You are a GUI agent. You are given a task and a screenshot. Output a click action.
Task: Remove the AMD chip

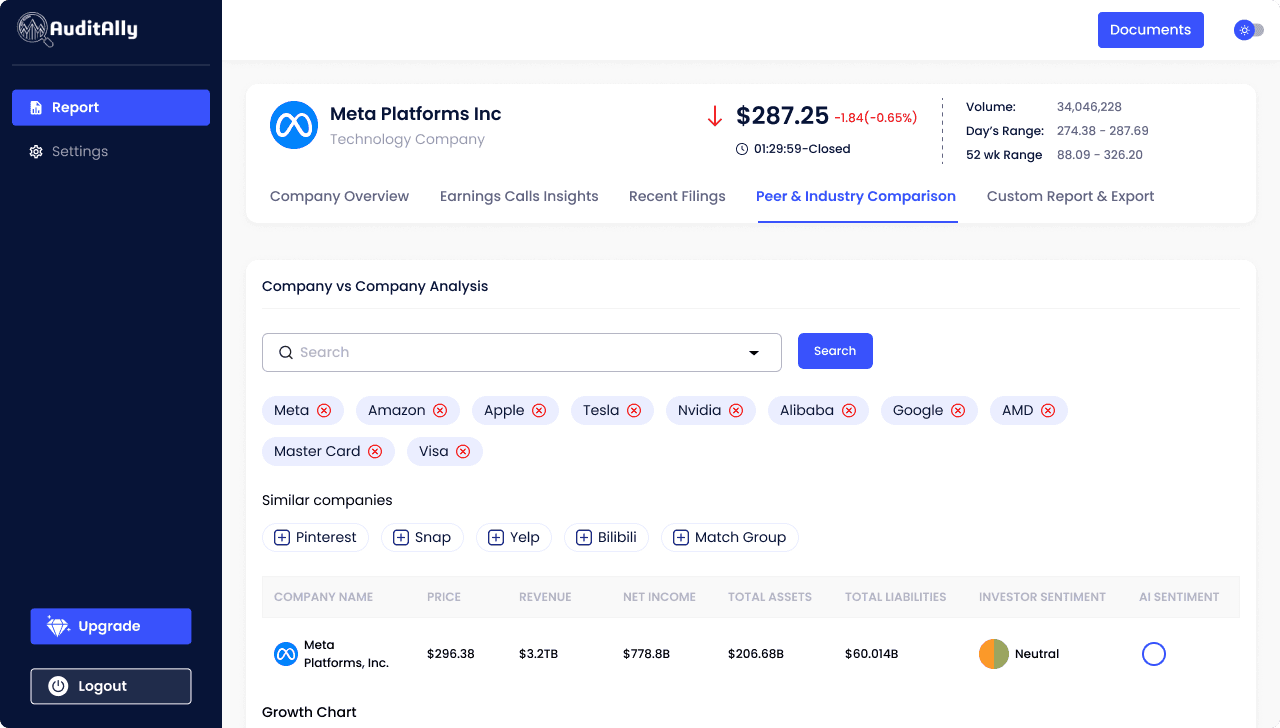(x=1048, y=410)
